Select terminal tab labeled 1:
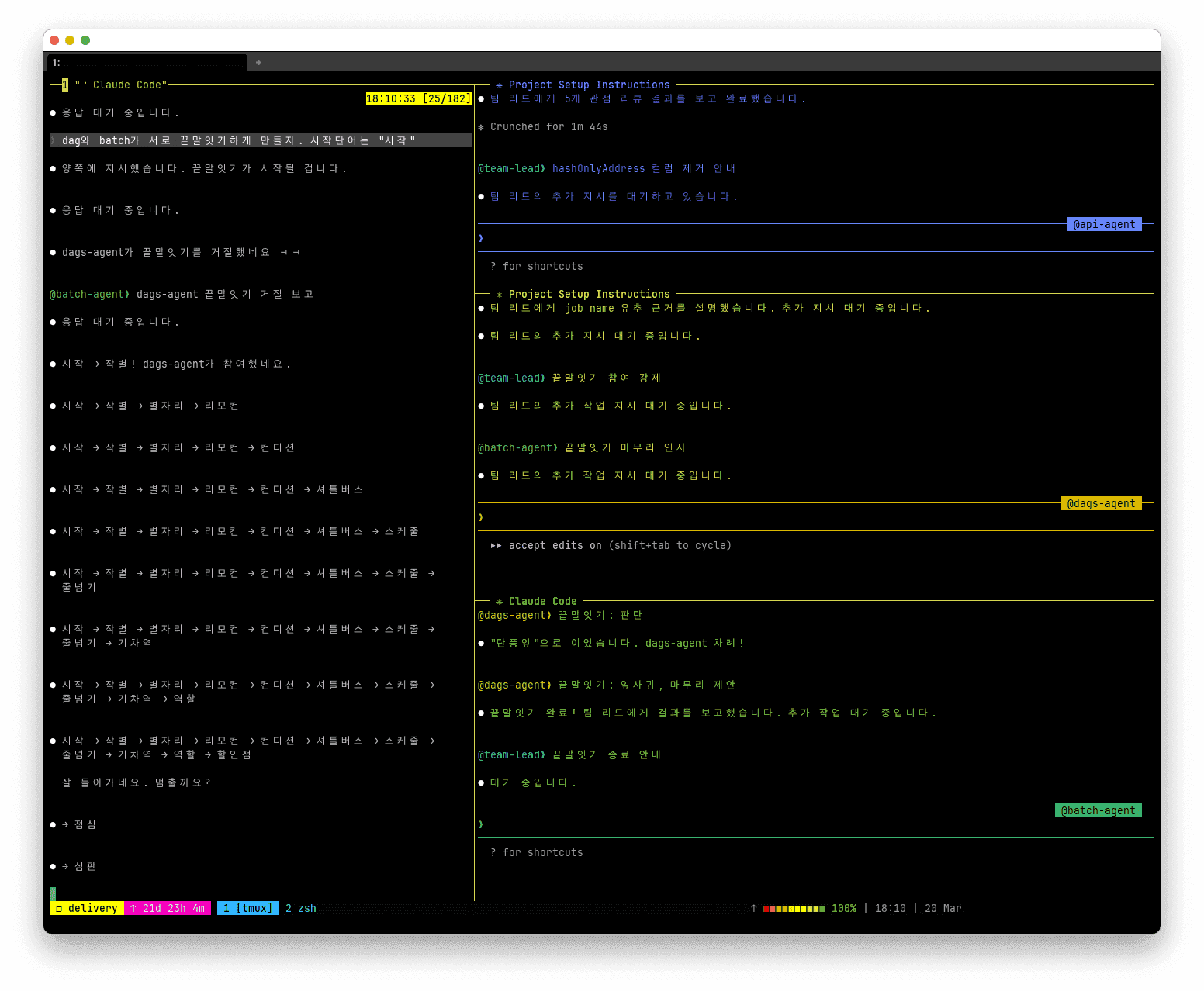Screen dimensions: 1204x991 [x=147, y=63]
